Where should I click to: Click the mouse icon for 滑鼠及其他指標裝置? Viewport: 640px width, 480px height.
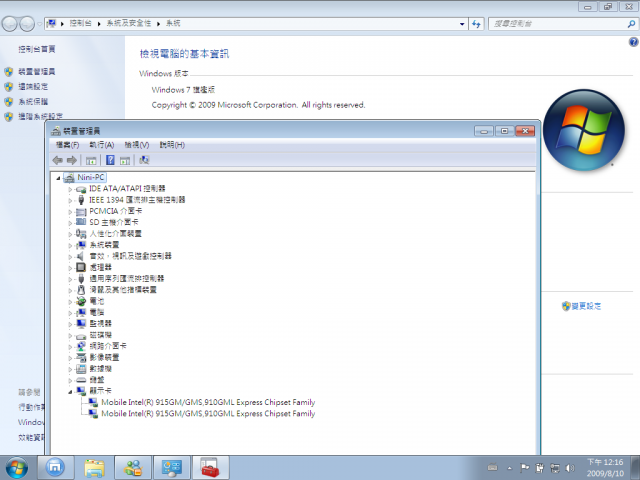pyautogui.click(x=81, y=290)
